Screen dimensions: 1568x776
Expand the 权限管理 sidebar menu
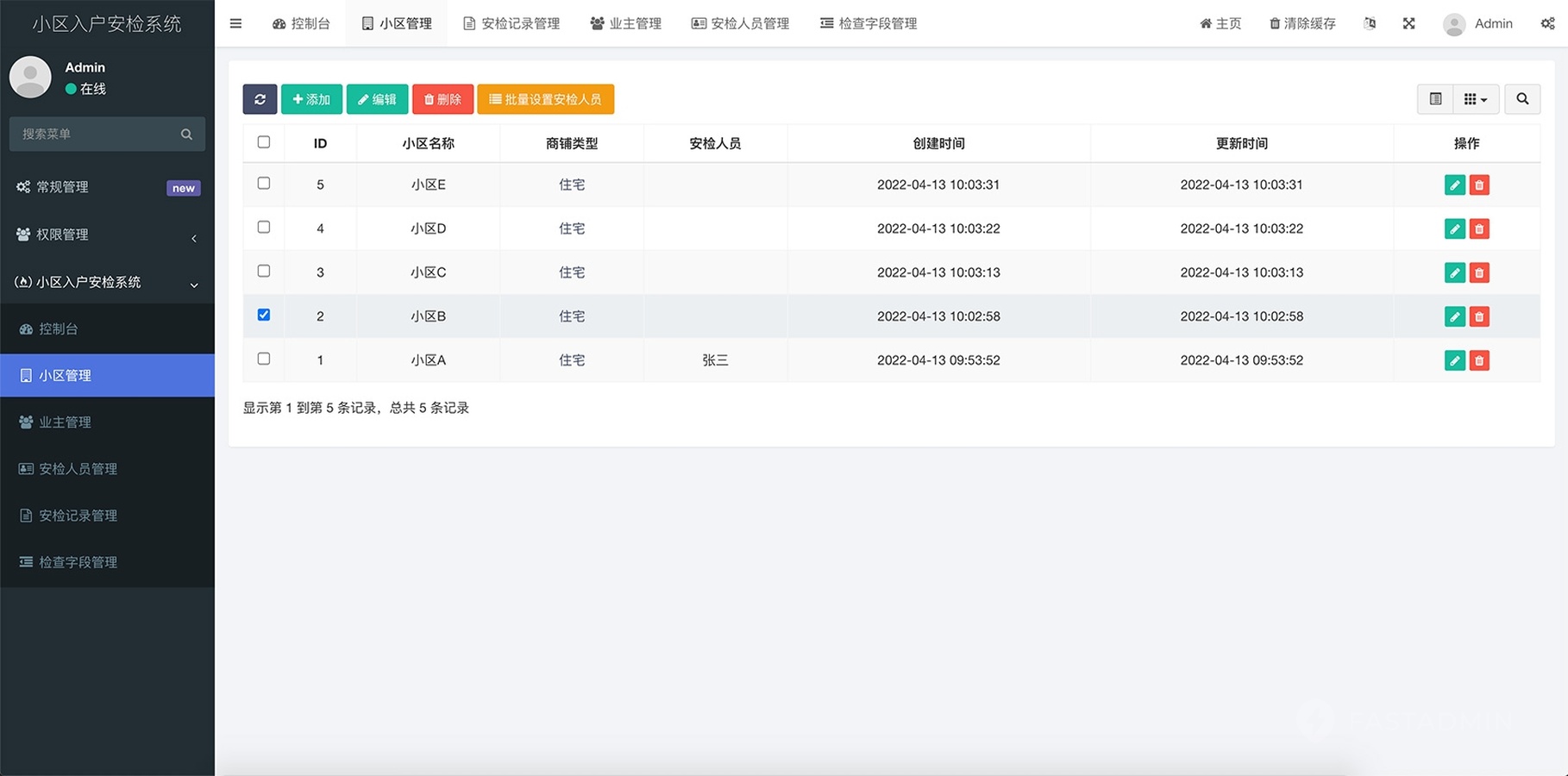pyautogui.click(x=107, y=235)
